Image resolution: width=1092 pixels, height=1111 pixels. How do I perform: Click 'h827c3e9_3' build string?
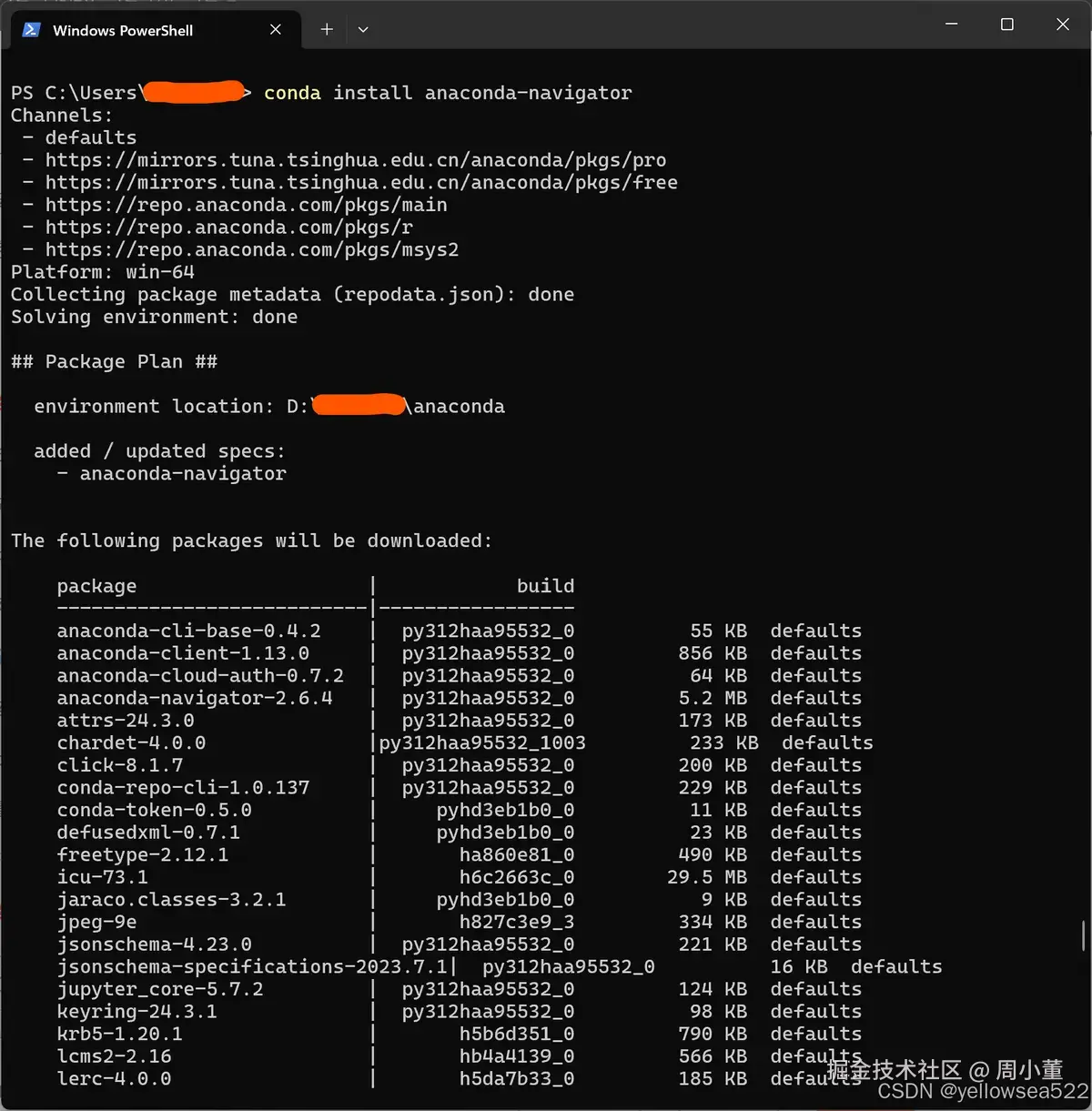[x=516, y=922]
